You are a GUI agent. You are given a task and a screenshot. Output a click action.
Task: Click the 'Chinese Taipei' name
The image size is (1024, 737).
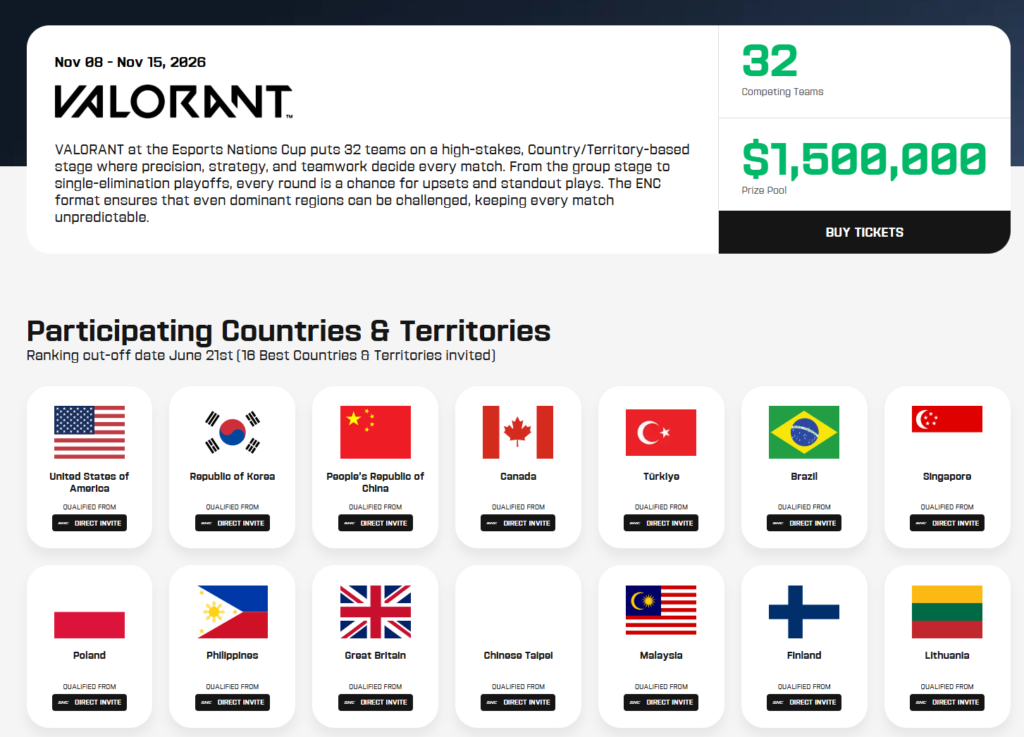pyautogui.click(x=518, y=655)
